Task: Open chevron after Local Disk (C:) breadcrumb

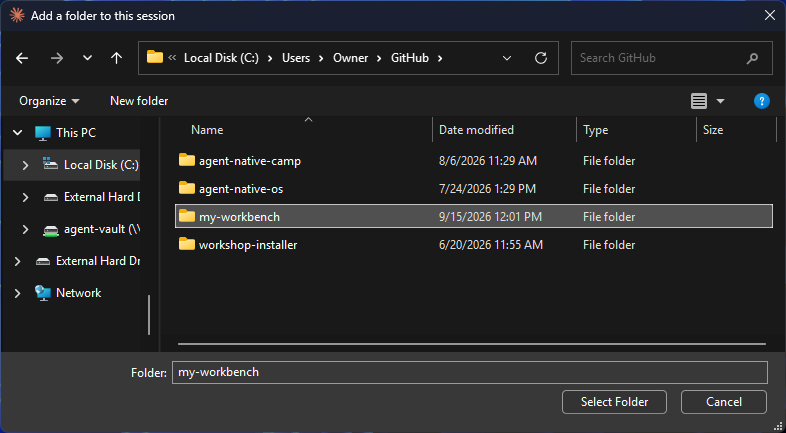Action: coord(270,58)
